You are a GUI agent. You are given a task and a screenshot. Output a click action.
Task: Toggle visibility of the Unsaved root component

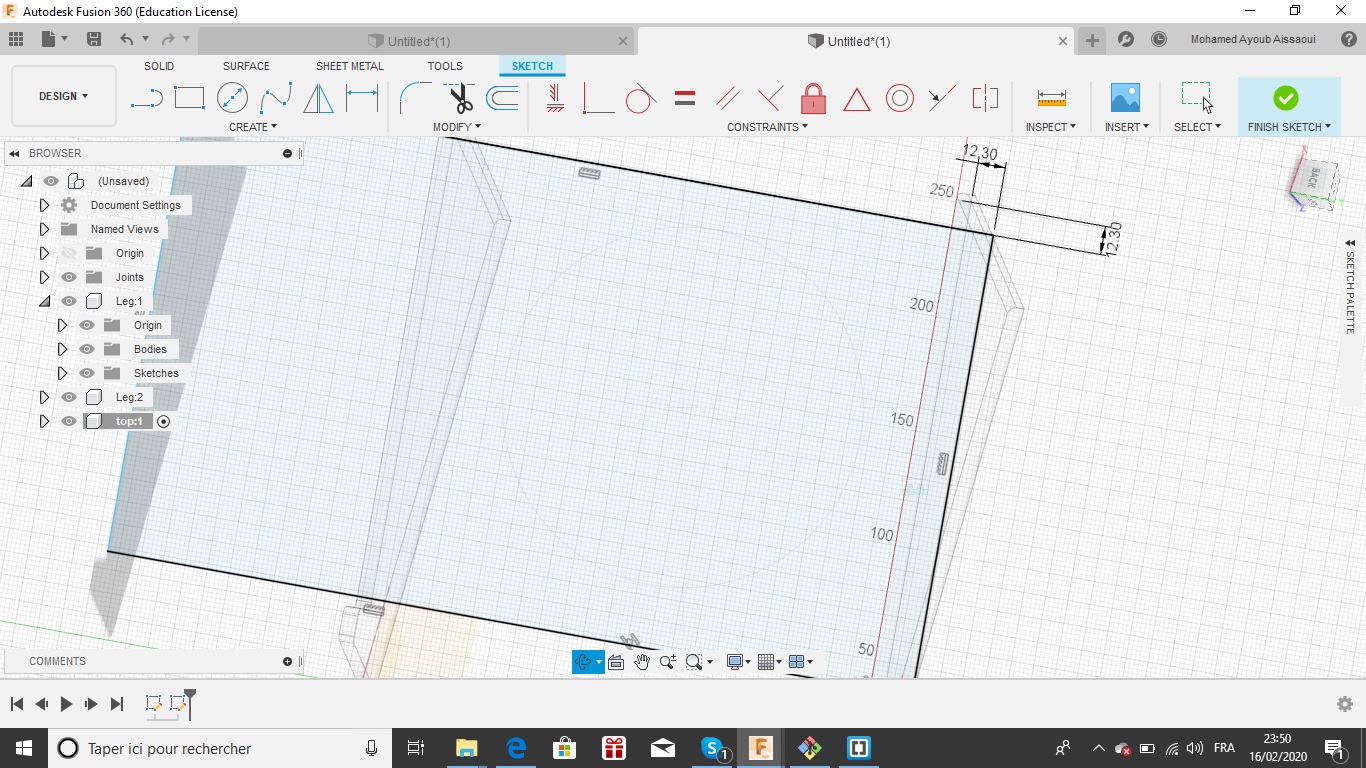[51, 181]
